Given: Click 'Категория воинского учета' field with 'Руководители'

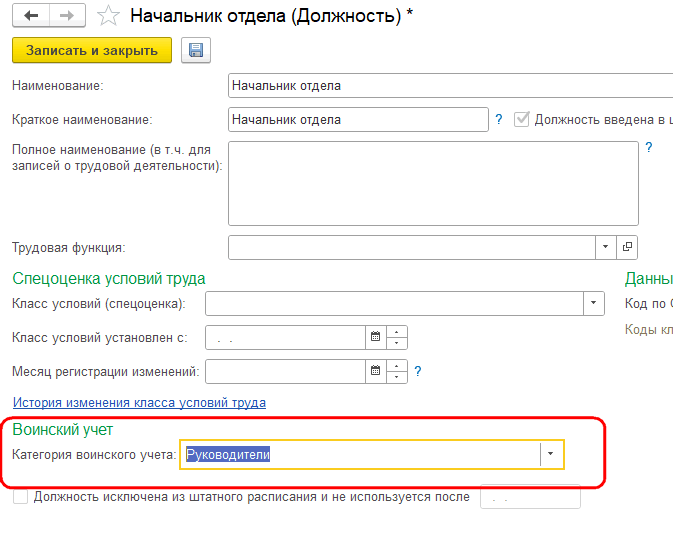Looking at the screenshot, I should click(360, 454).
